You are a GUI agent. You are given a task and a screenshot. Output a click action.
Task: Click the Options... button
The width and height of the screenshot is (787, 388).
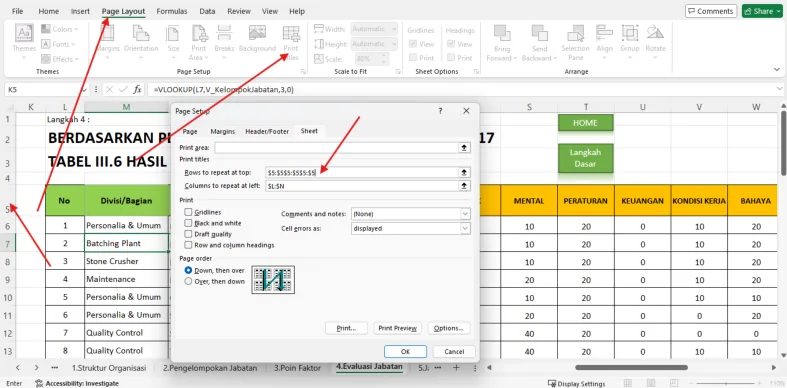tap(449, 328)
